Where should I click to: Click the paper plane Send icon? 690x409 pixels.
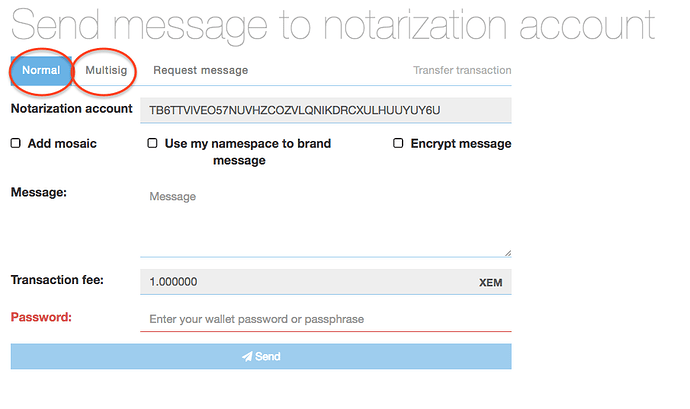(247, 356)
